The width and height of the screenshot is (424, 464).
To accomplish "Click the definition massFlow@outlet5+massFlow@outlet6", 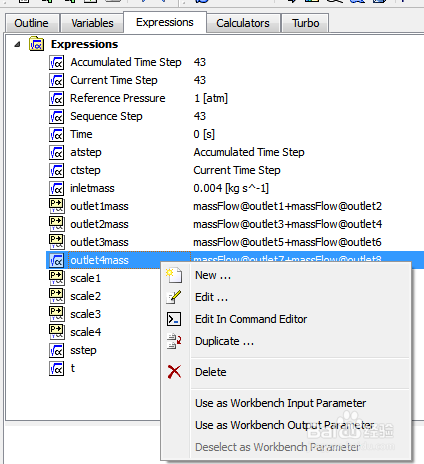I will [287, 242].
